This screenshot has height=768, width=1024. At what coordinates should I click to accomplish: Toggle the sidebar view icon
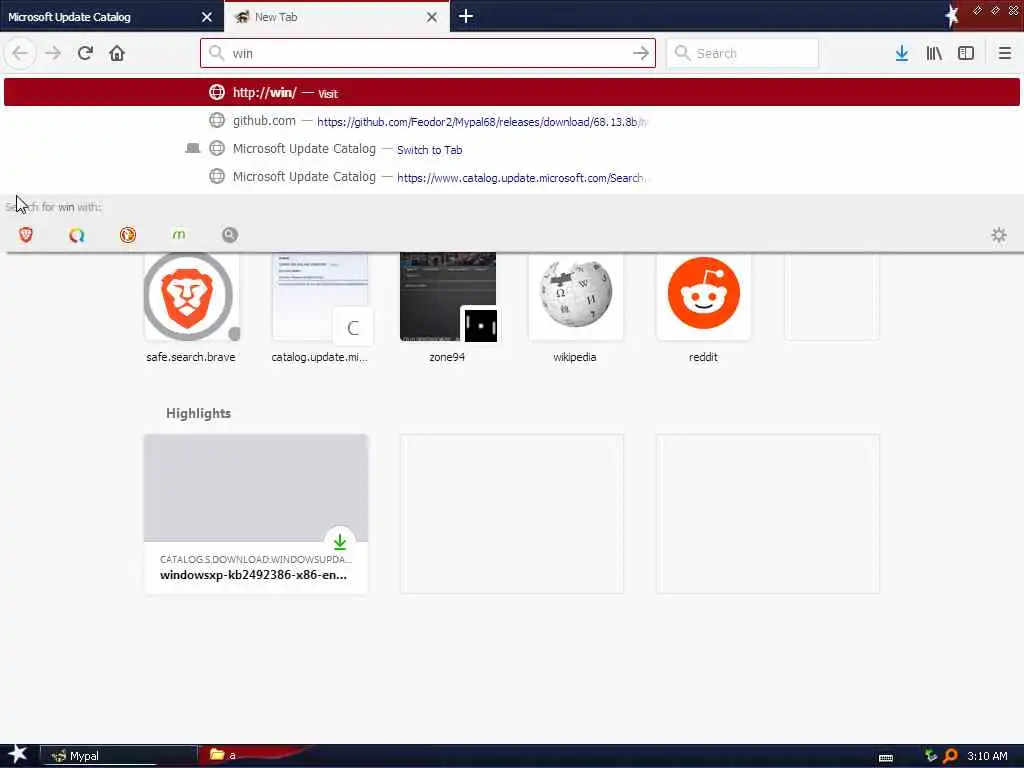tap(966, 53)
